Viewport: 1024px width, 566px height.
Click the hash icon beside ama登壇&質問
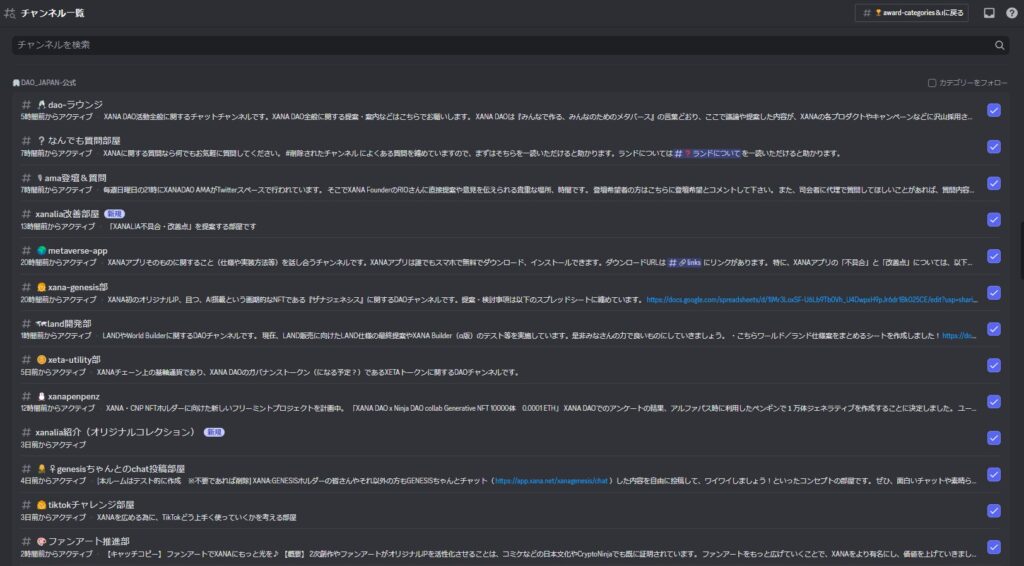pos(26,178)
